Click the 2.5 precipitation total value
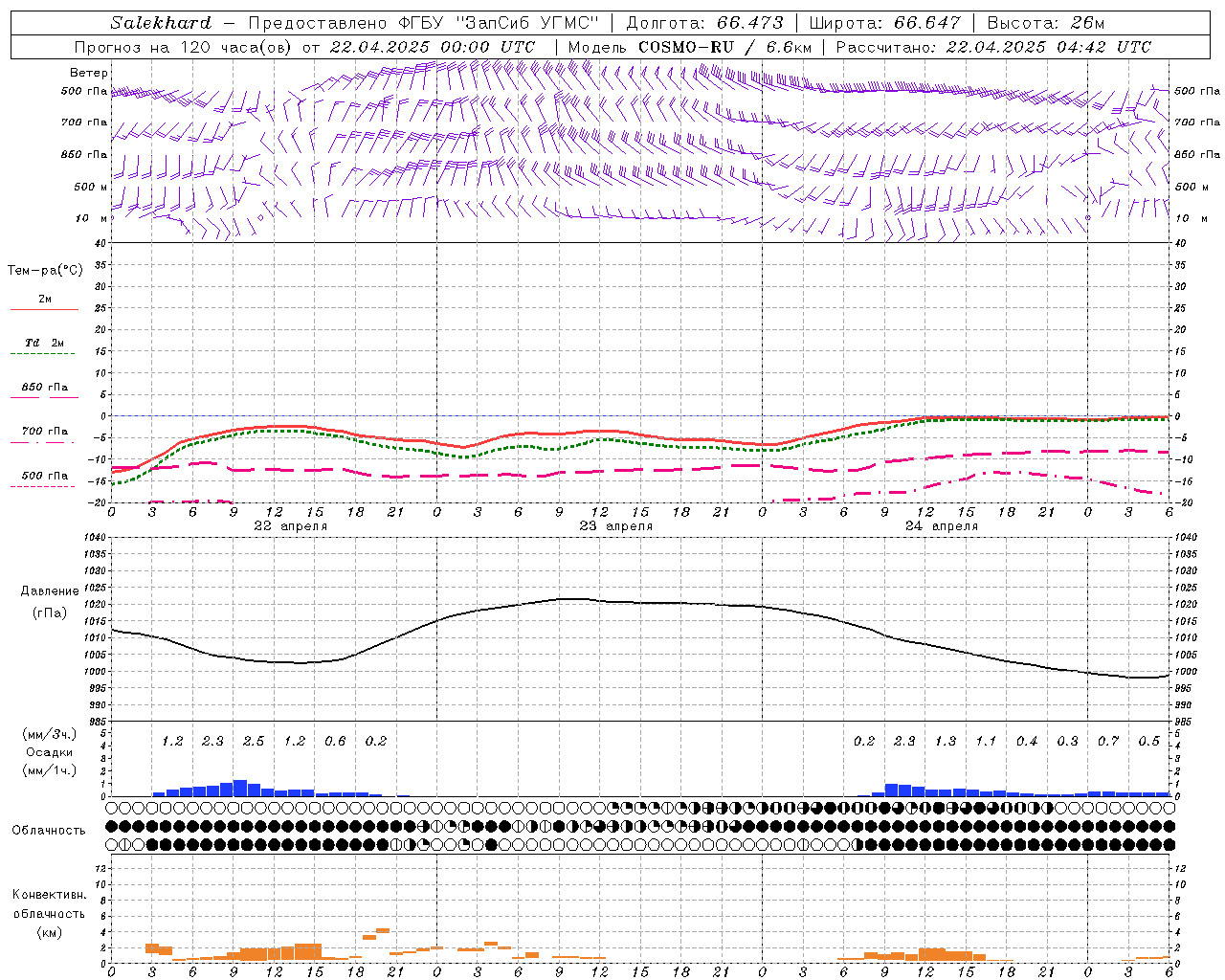1225x980 pixels. tap(254, 742)
